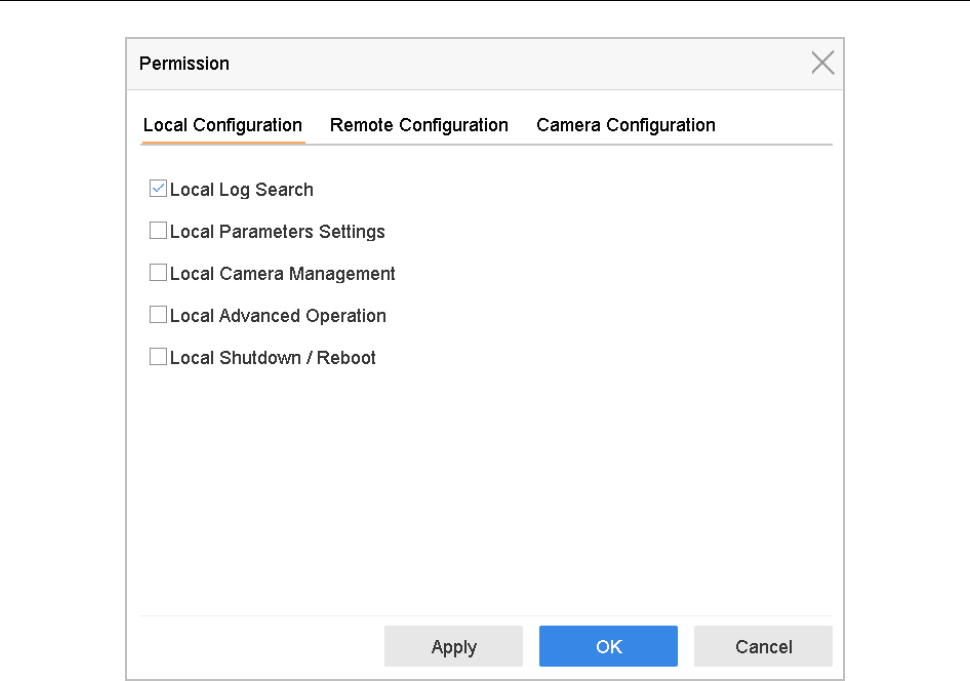This screenshot has height=681, width=970.
Task: Click the "Local Camera Management" label text
Action: click(x=283, y=273)
